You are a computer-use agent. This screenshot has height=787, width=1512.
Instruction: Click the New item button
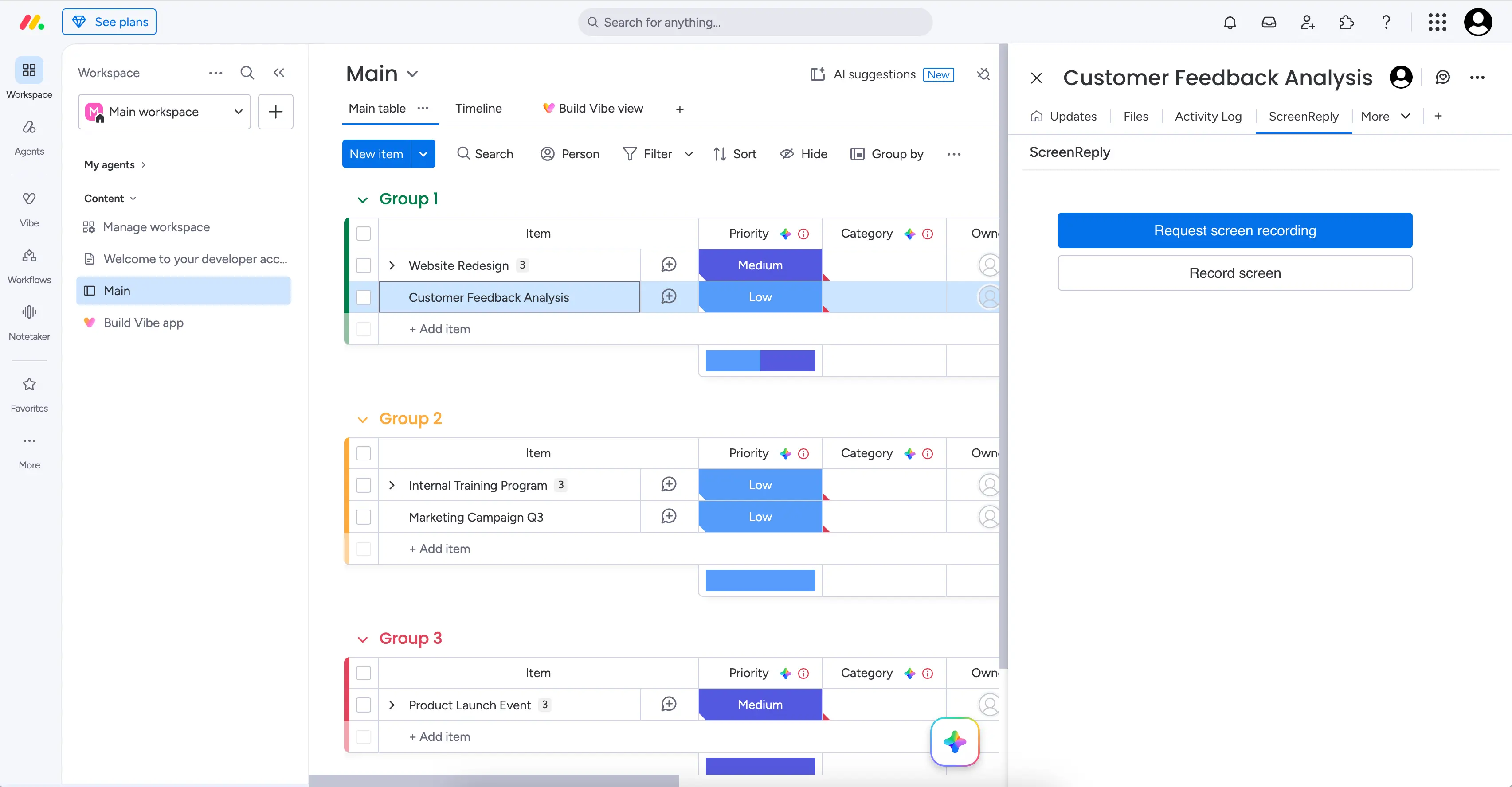376,154
